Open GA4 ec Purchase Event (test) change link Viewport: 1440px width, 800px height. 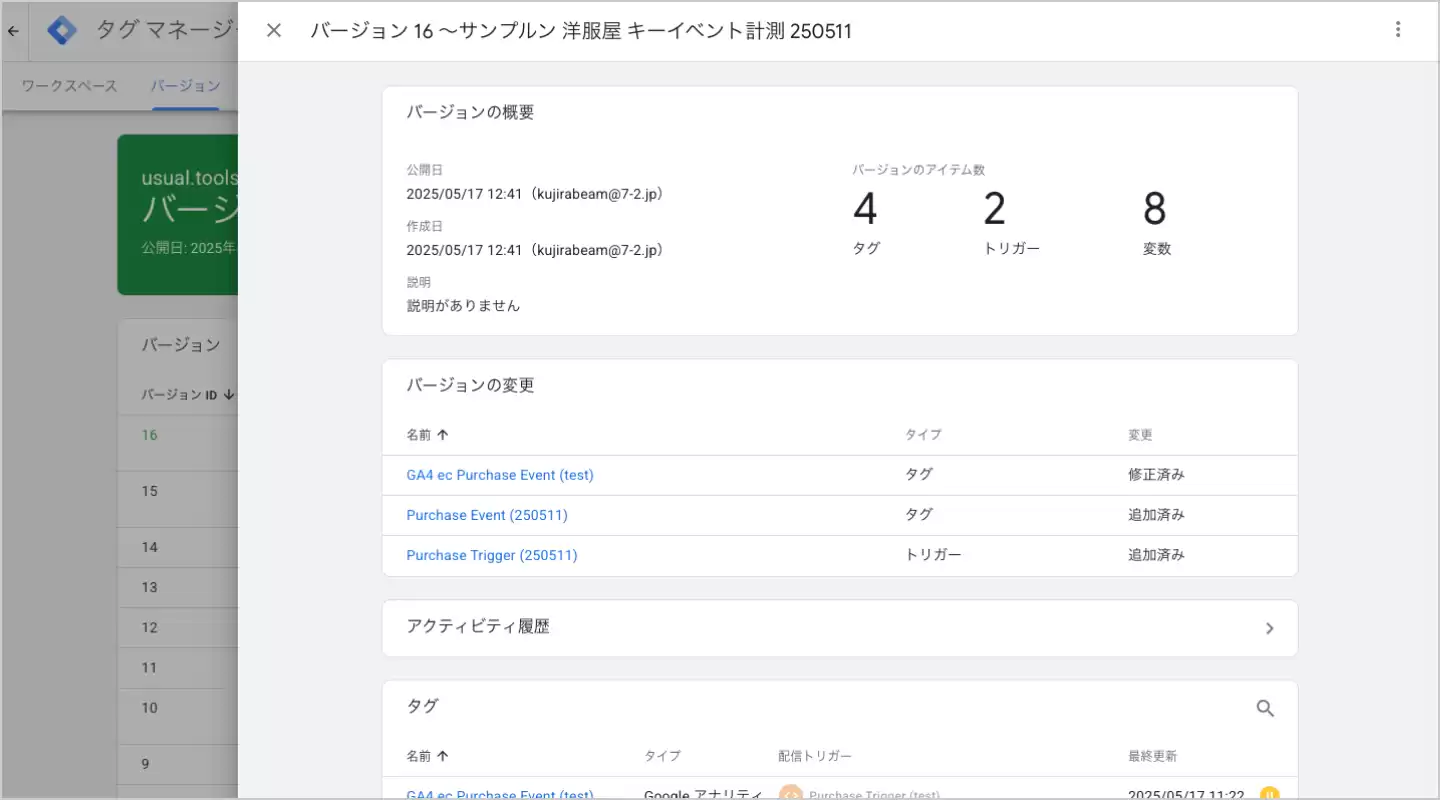(x=499, y=475)
